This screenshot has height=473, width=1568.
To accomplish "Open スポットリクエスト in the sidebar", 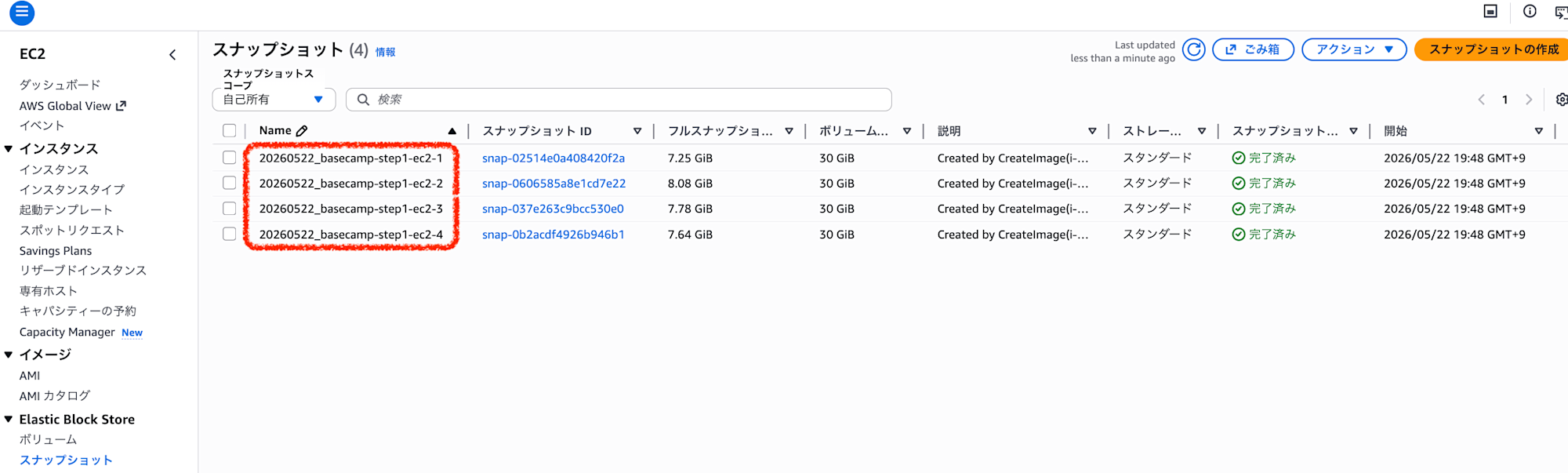I will pyautogui.click(x=72, y=231).
